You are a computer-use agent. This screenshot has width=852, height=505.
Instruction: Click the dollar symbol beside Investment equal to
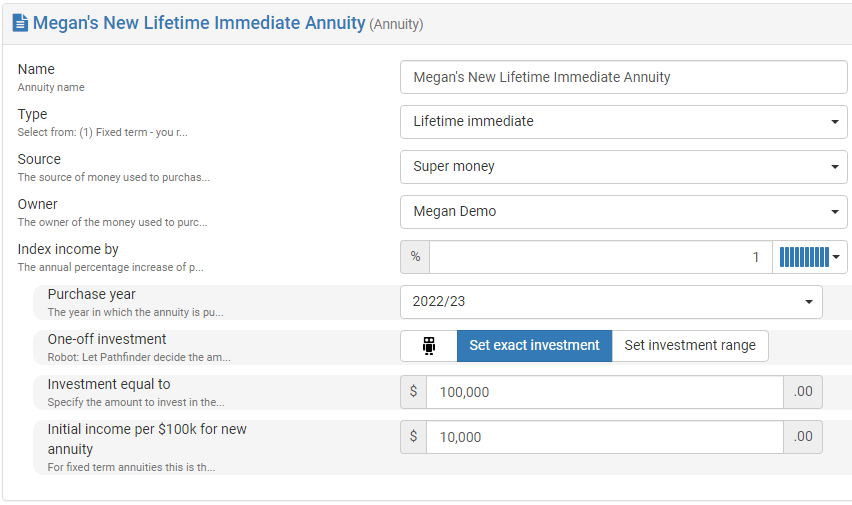click(413, 392)
